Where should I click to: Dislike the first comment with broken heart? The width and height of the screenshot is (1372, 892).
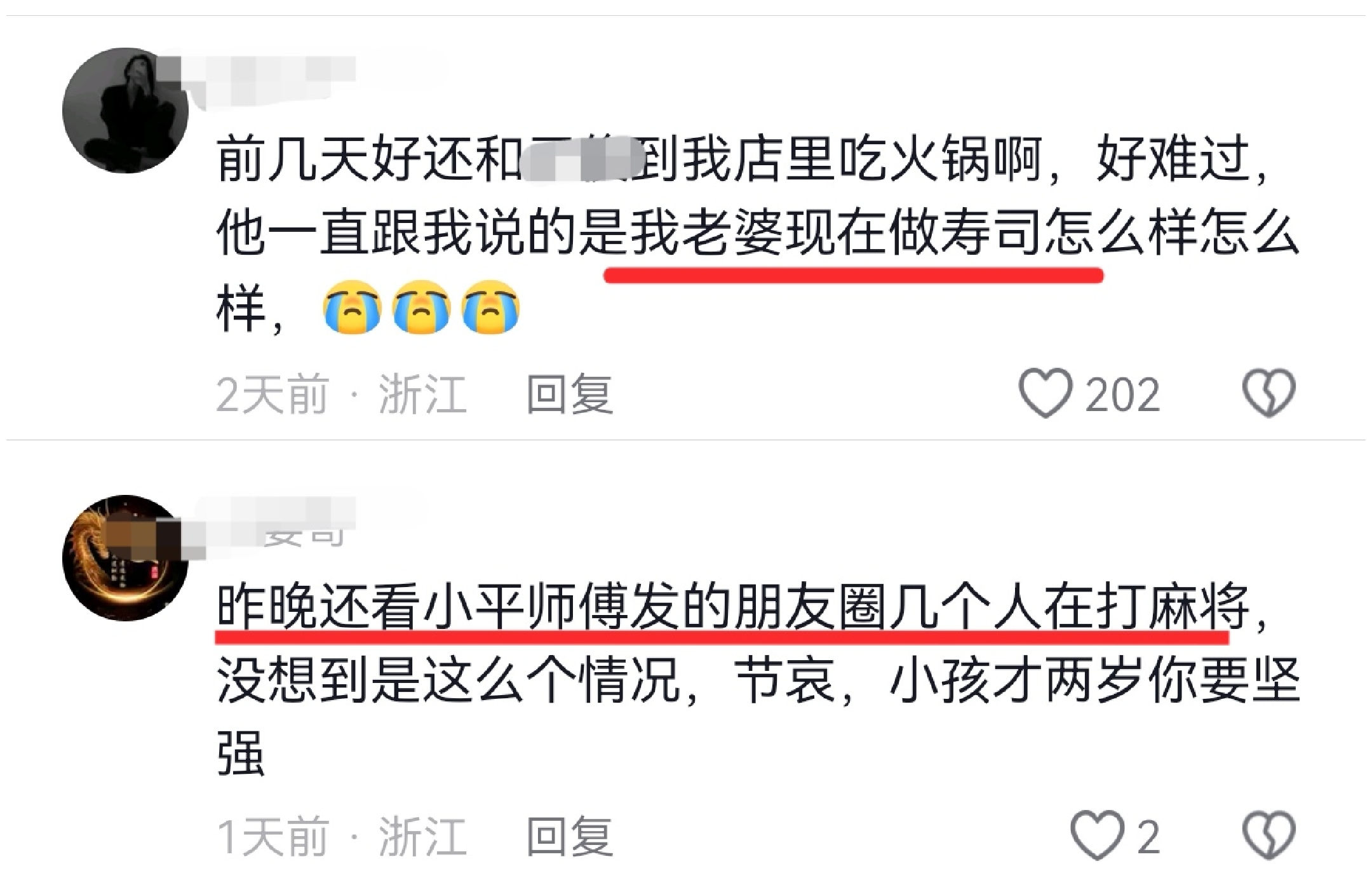click(x=1268, y=393)
